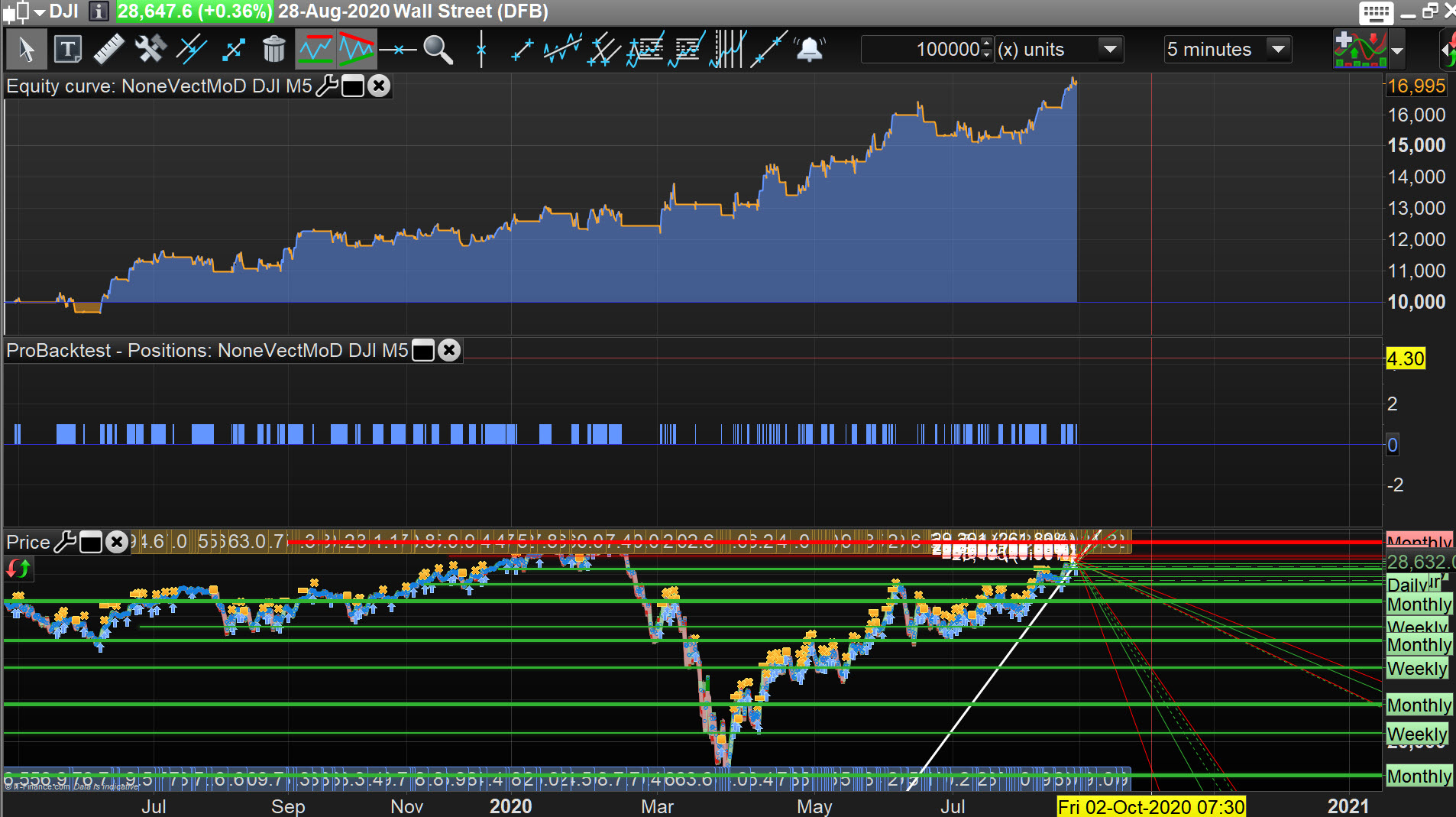Open the 5 minutes timeframe dropdown

pyautogui.click(x=1228, y=50)
